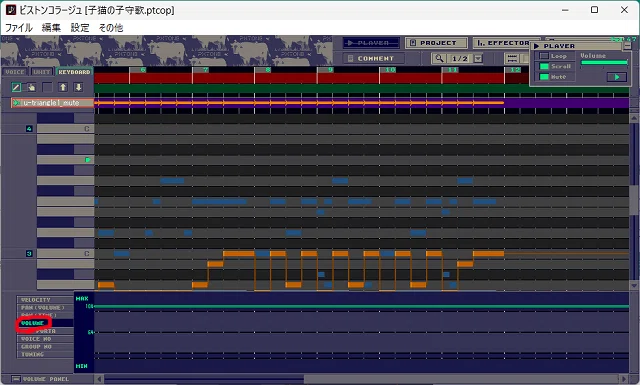
Task: Click the C4 piano key
Action: pos(65,129)
